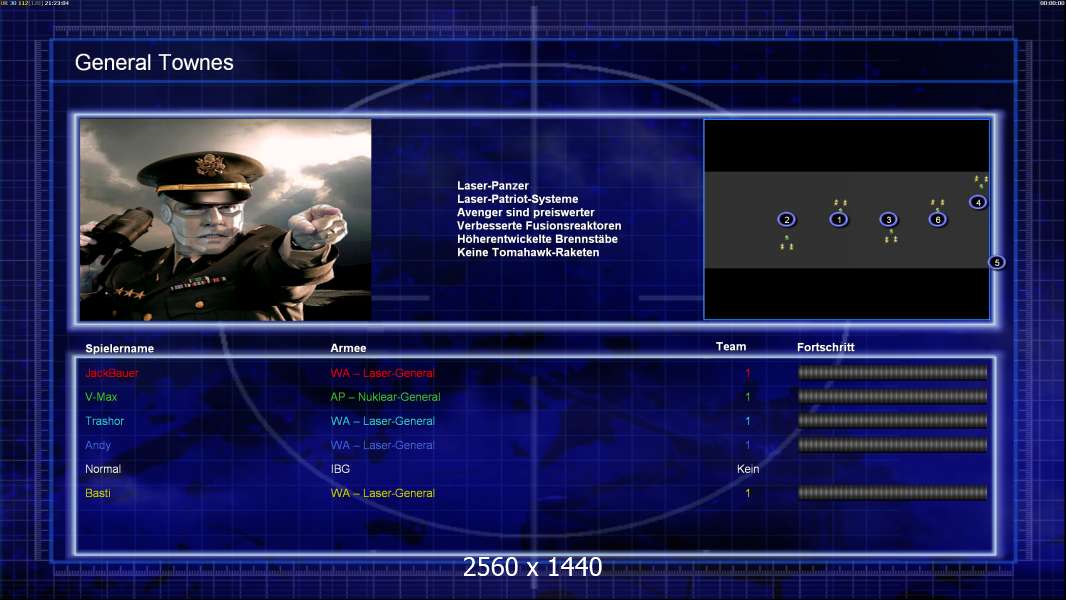
Task: Click the Fortschritt column header
Action: click(825, 347)
